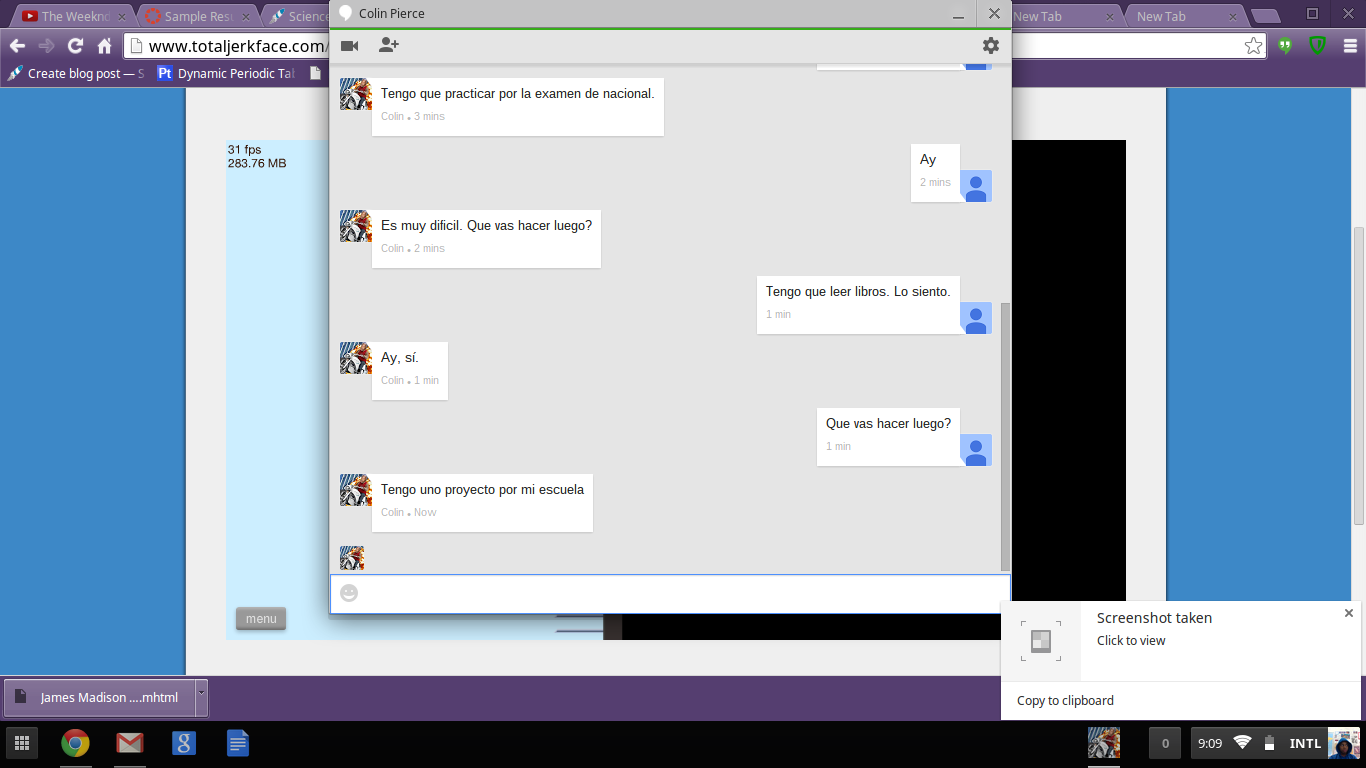The height and width of the screenshot is (768, 1366).
Task: Switch to The Weeknd YouTube tab
Action: (70, 16)
